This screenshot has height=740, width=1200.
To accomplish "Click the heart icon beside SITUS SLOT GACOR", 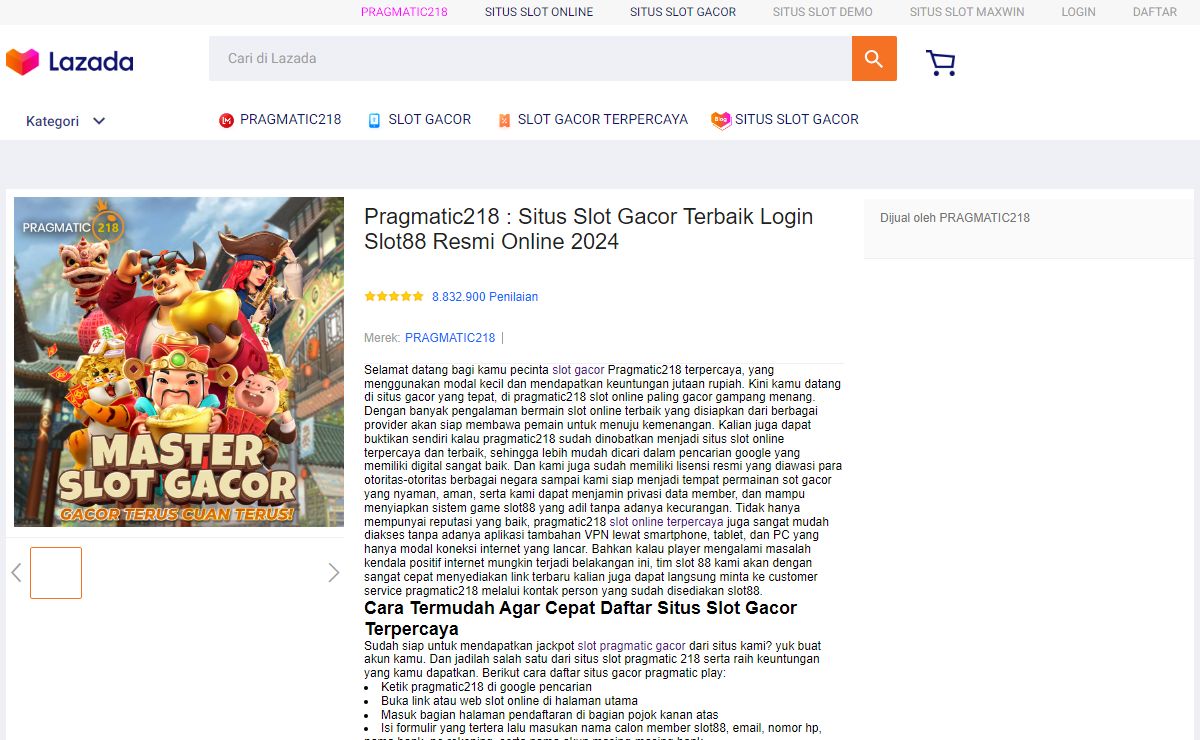I will tap(720, 120).
